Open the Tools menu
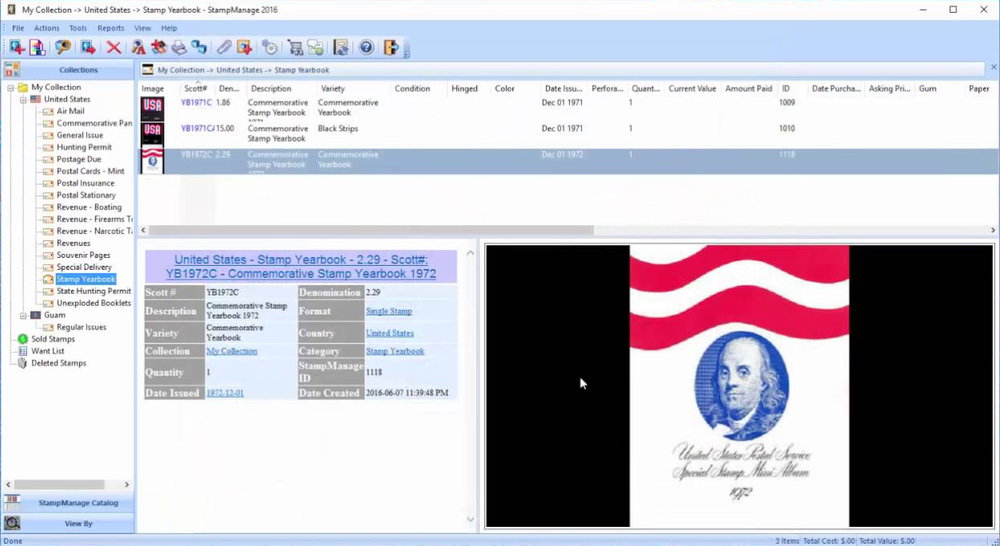This screenshot has width=1000, height=546. pyautogui.click(x=78, y=28)
